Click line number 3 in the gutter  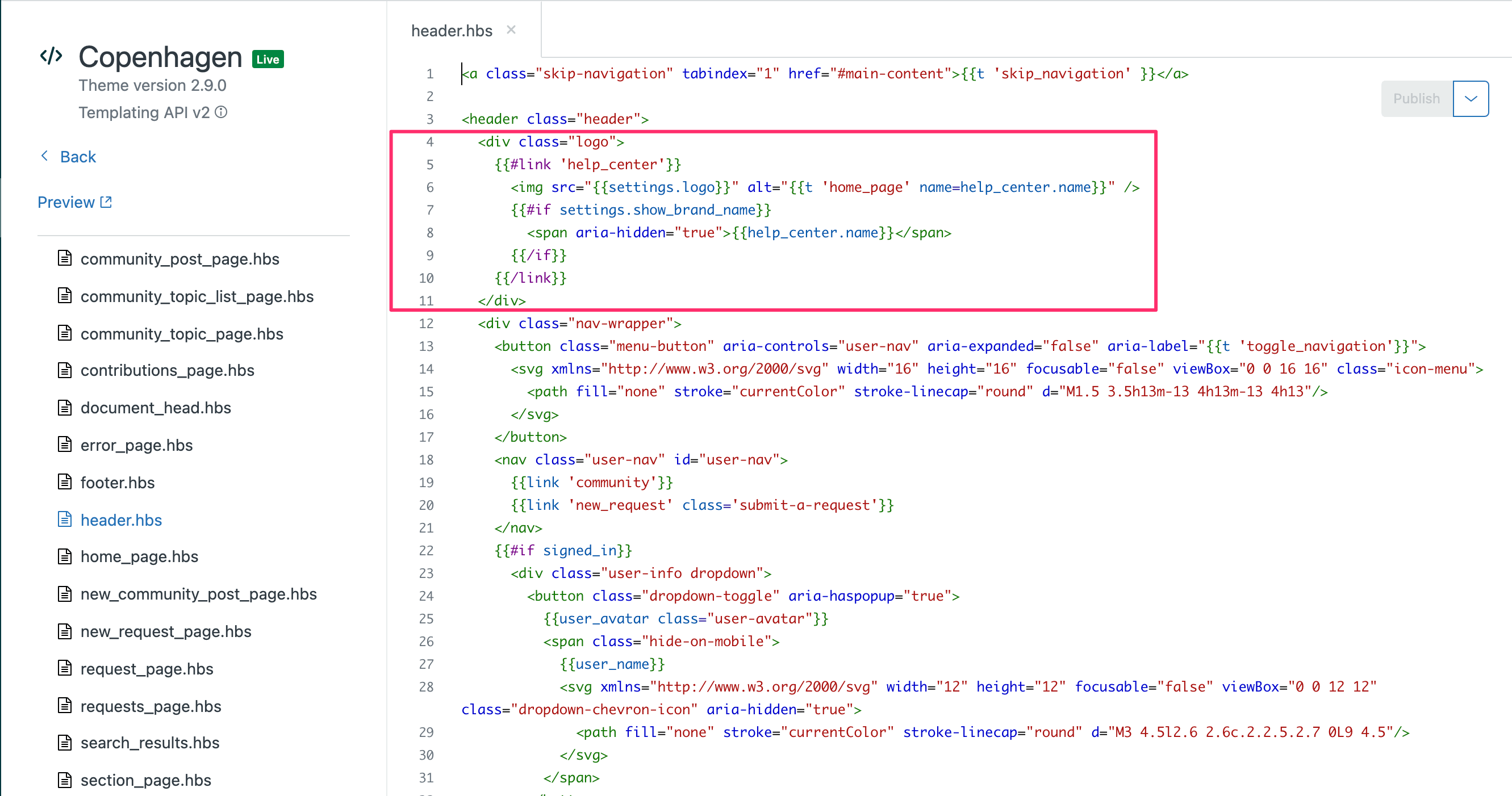(x=429, y=119)
